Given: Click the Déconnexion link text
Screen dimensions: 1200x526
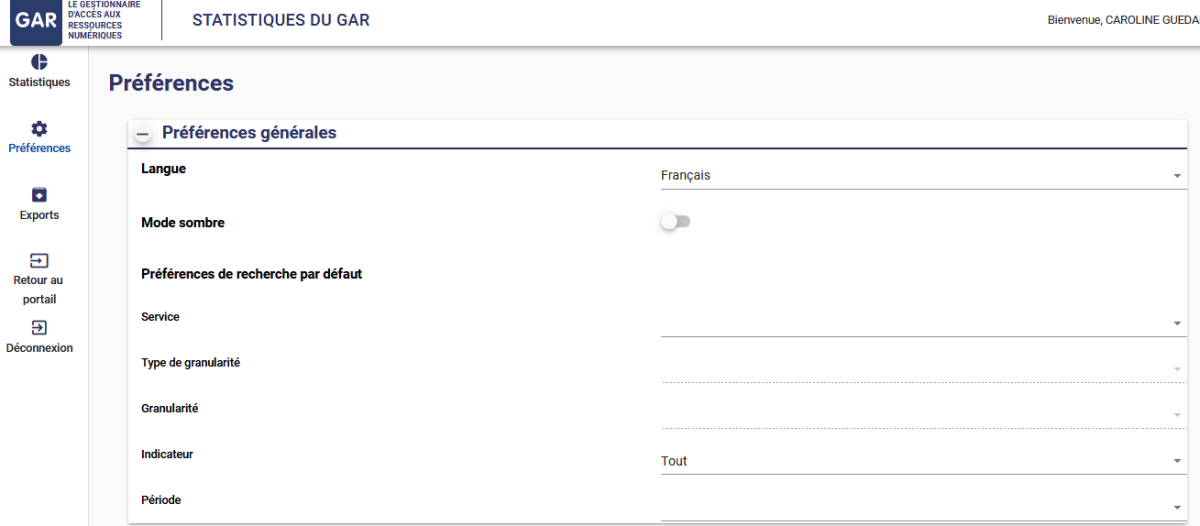Looking at the screenshot, I should pyautogui.click(x=39, y=348).
